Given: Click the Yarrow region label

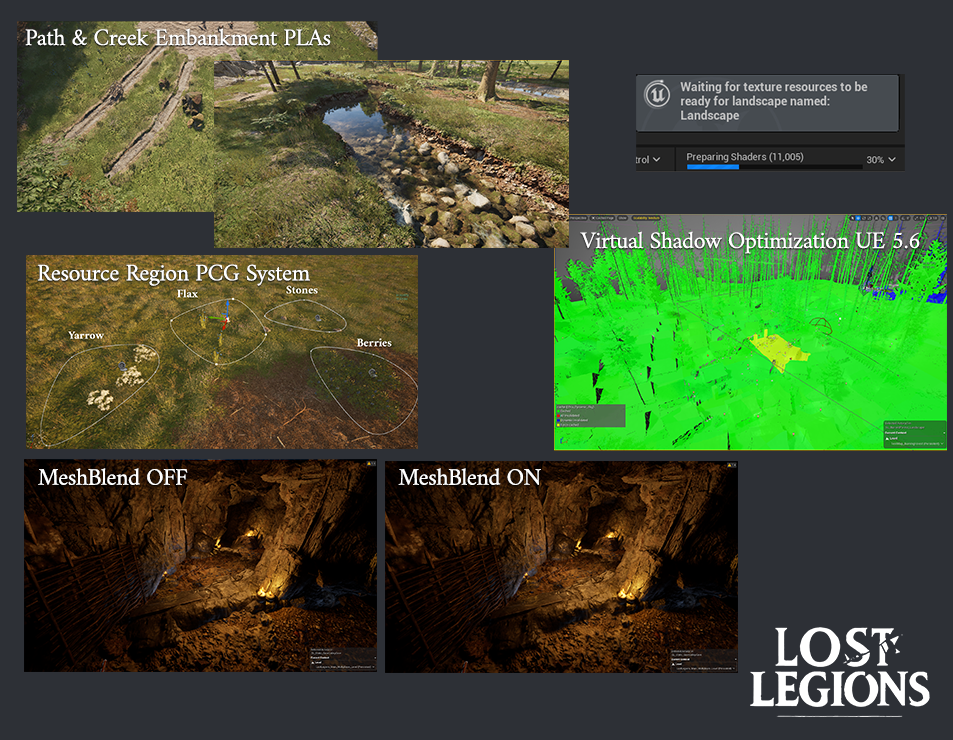Looking at the screenshot, I should click(x=86, y=335).
